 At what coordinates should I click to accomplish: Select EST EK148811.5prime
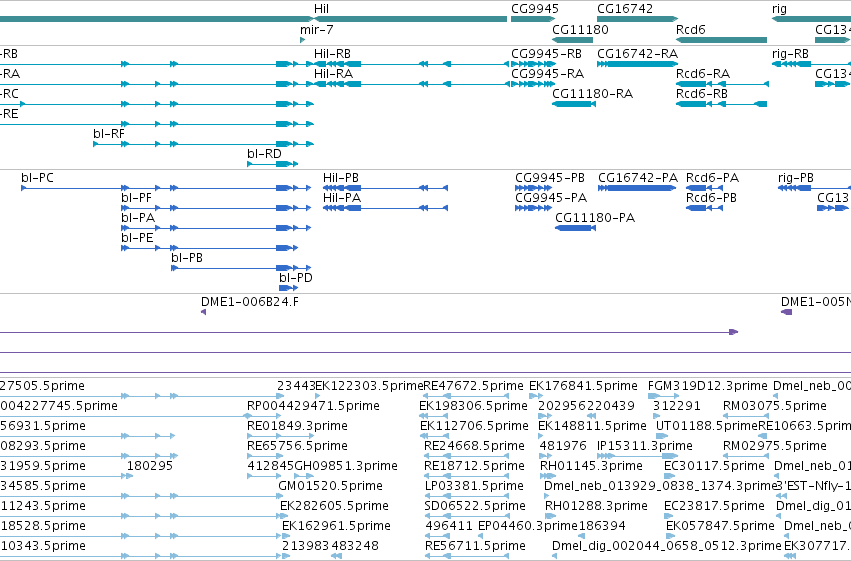coord(592,426)
